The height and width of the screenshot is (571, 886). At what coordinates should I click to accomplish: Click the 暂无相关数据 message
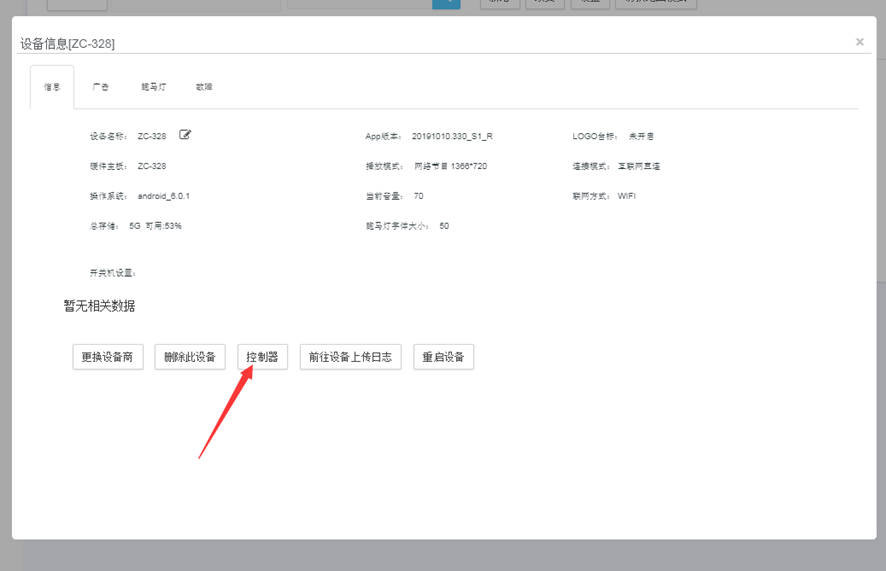click(x=99, y=306)
